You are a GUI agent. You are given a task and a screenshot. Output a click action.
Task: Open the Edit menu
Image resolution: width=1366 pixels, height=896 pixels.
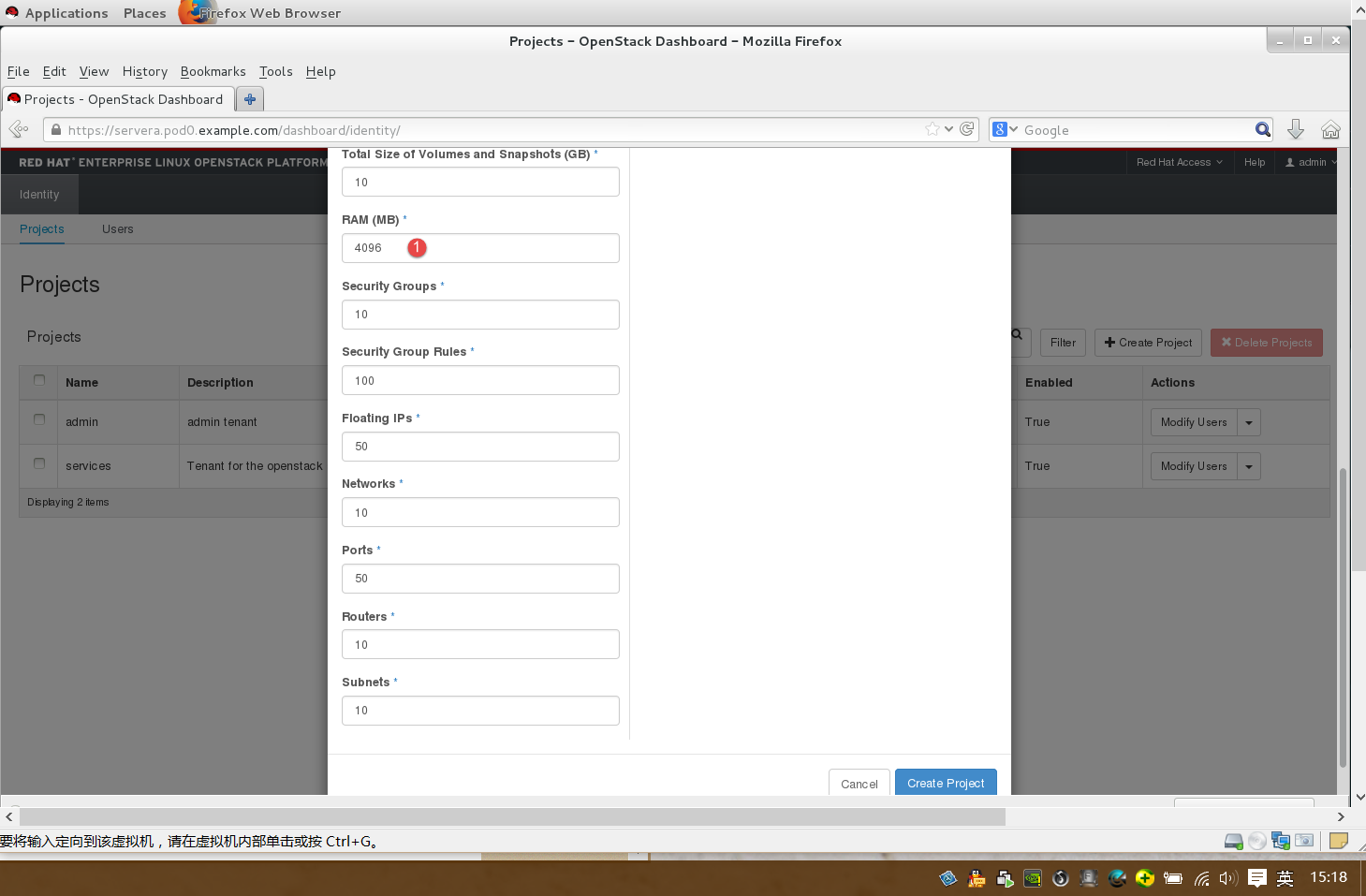point(54,71)
